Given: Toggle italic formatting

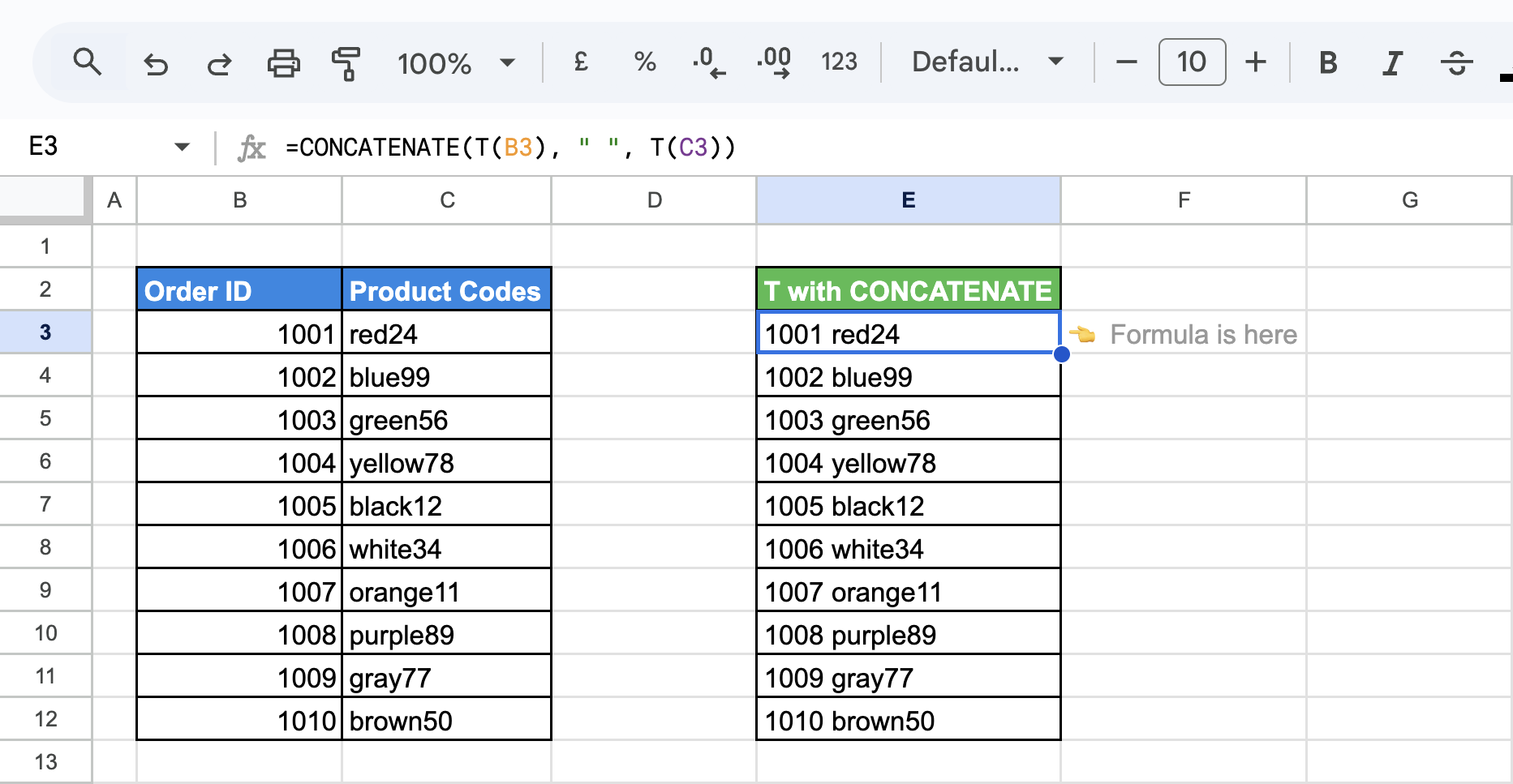Looking at the screenshot, I should coord(1392,62).
